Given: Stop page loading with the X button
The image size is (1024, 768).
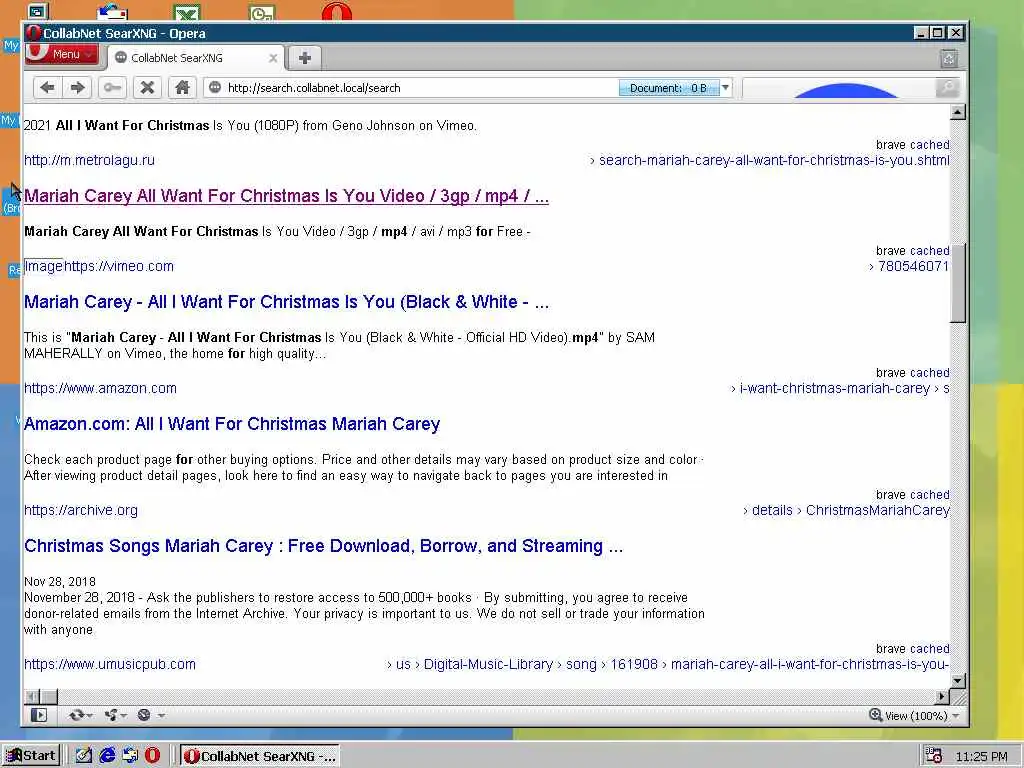Looking at the screenshot, I should click(x=147, y=88).
